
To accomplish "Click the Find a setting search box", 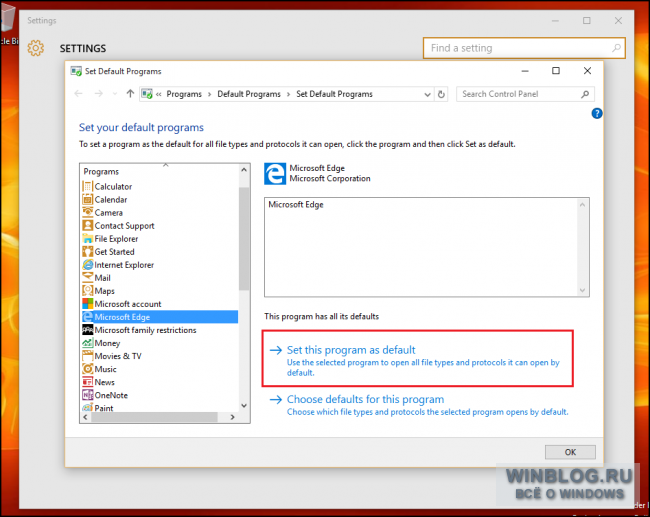I will (524, 48).
